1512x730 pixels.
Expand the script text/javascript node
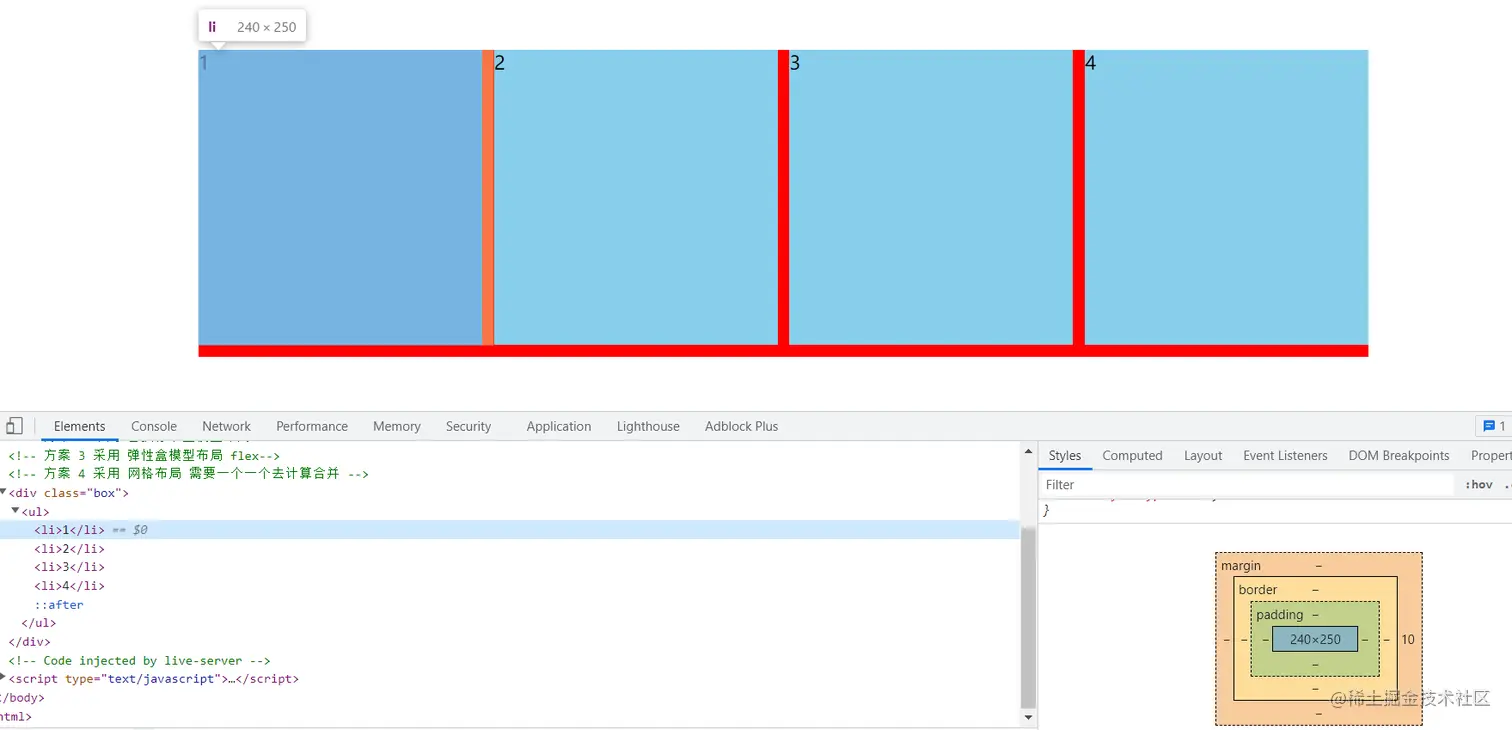pyautogui.click(x=4, y=679)
